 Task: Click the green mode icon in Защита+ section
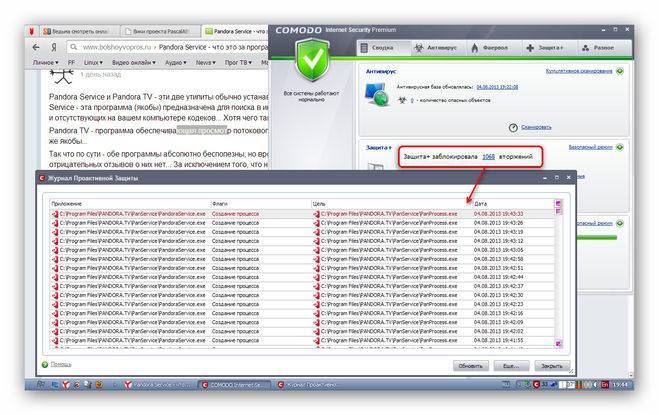click(620, 148)
